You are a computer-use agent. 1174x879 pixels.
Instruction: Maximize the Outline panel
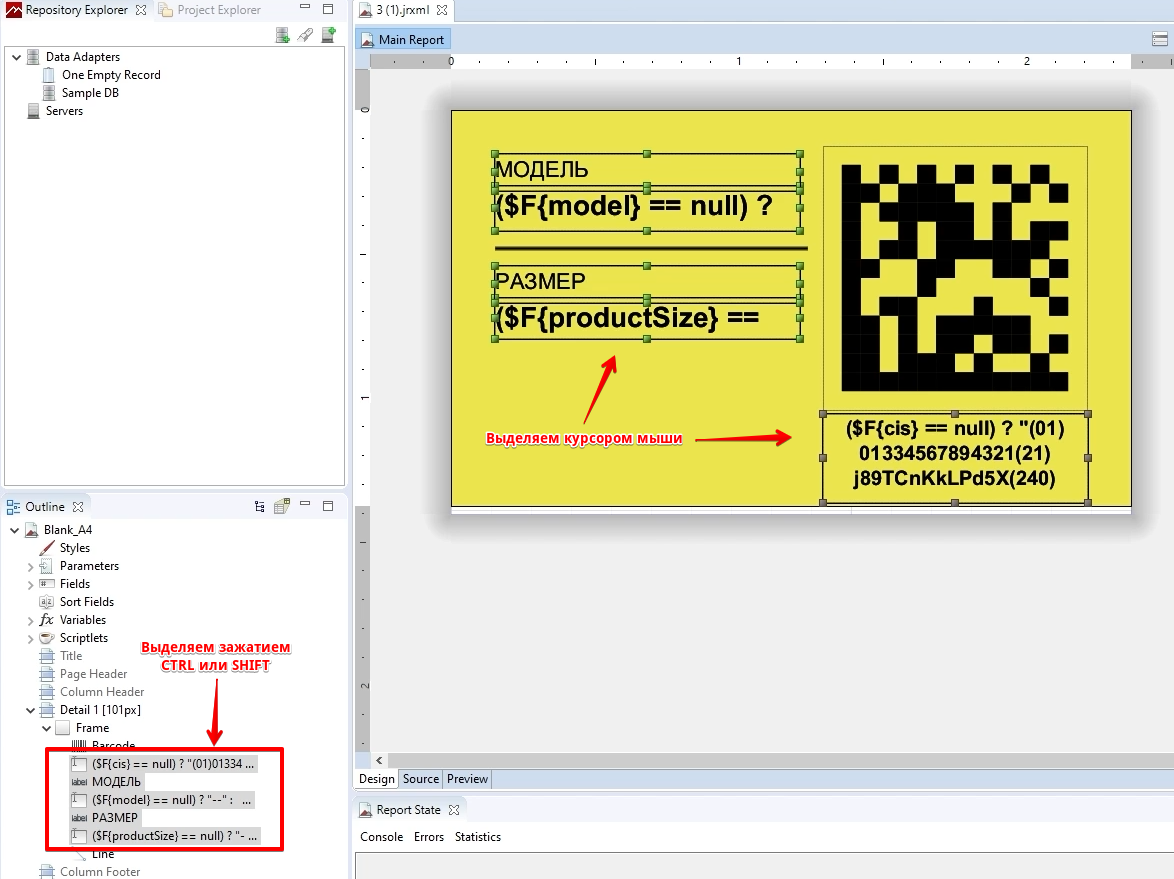[x=328, y=506]
